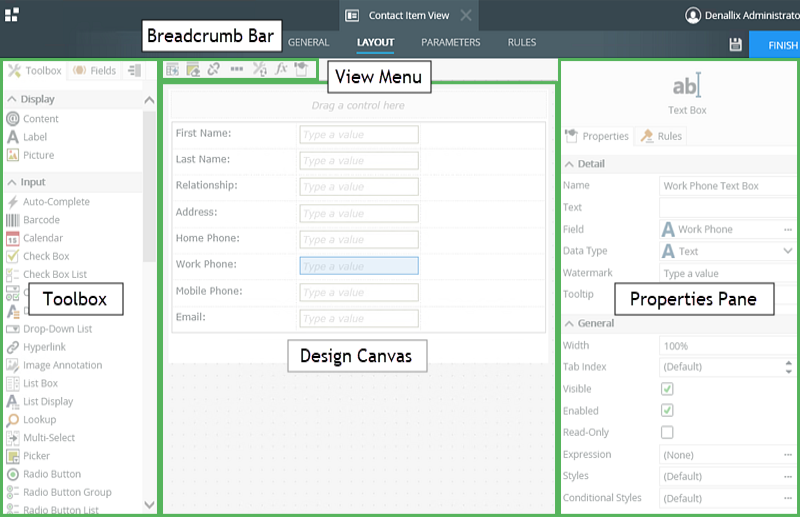Click the Email text box on canvas

pos(359,318)
